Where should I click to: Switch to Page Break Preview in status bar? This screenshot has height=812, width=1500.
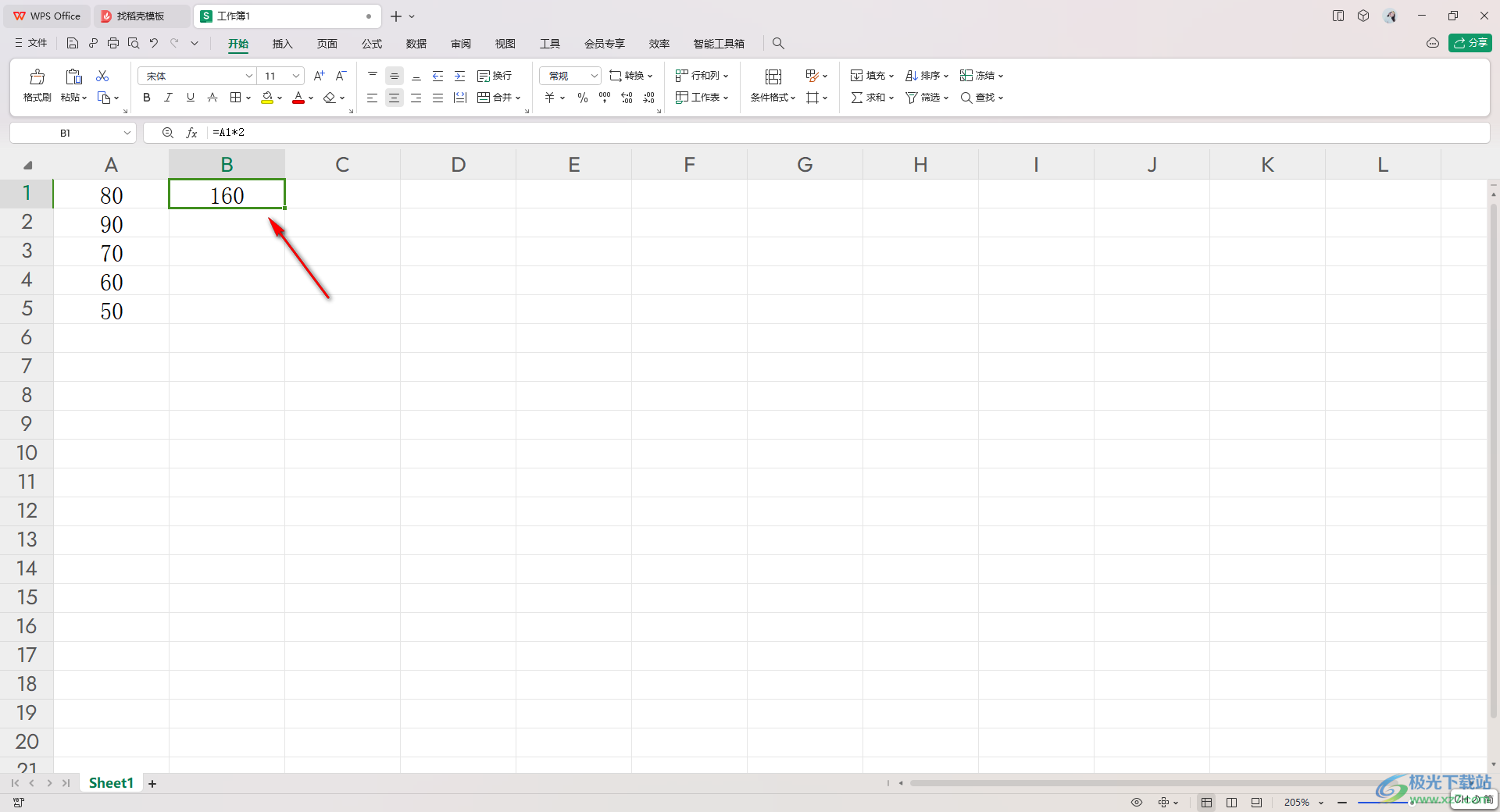tap(1256, 803)
